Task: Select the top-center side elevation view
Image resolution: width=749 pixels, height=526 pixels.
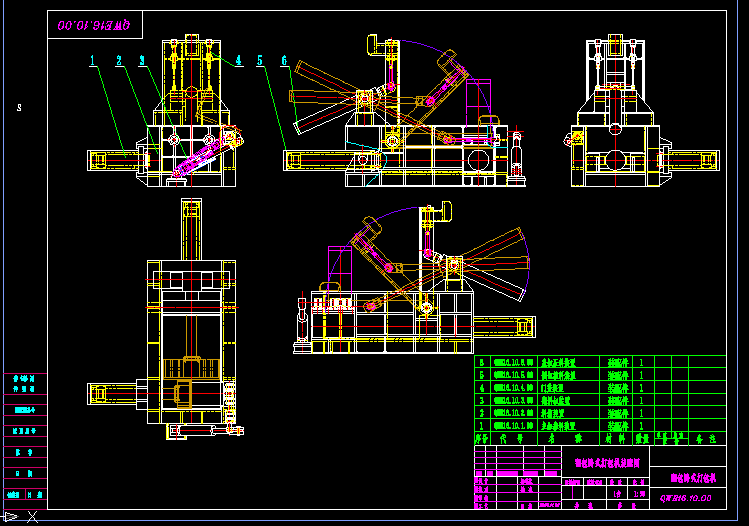Action: 405,110
